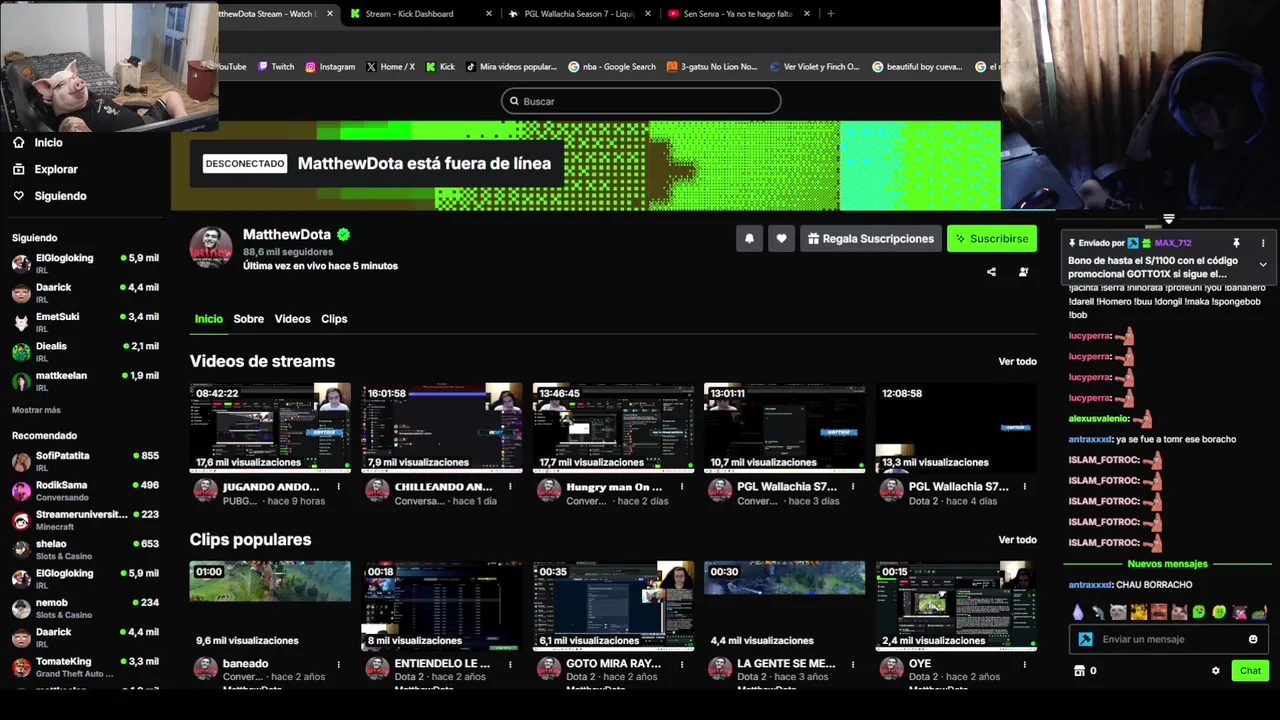Open the Home / X bookmark
The height and width of the screenshot is (720, 1280).
[x=390, y=67]
